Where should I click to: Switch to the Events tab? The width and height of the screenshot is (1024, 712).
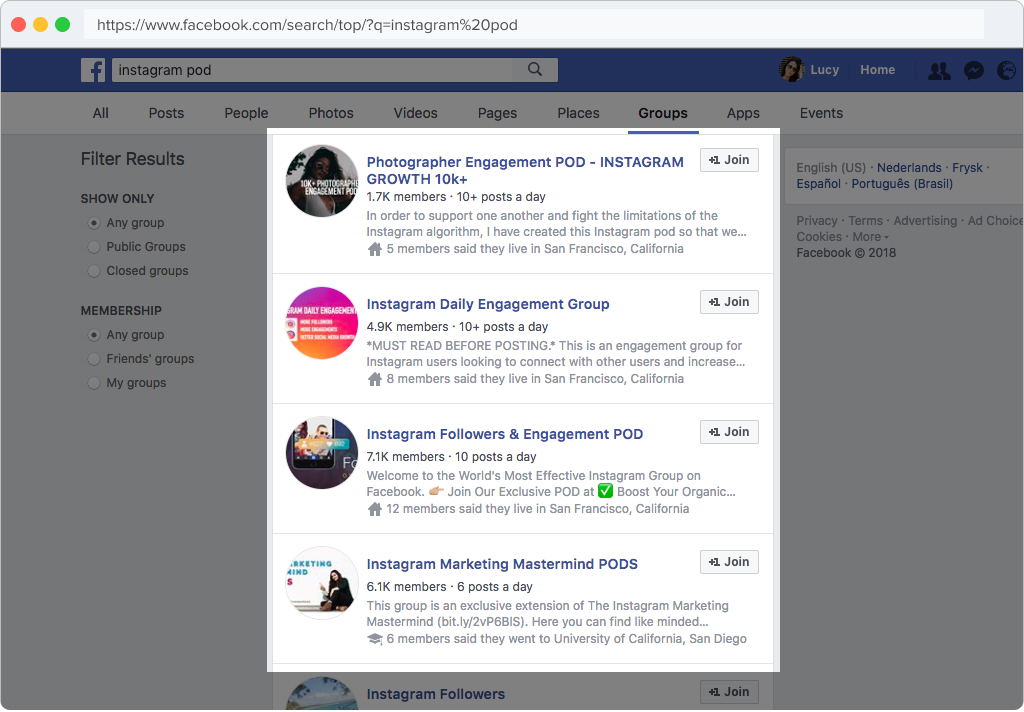click(821, 113)
